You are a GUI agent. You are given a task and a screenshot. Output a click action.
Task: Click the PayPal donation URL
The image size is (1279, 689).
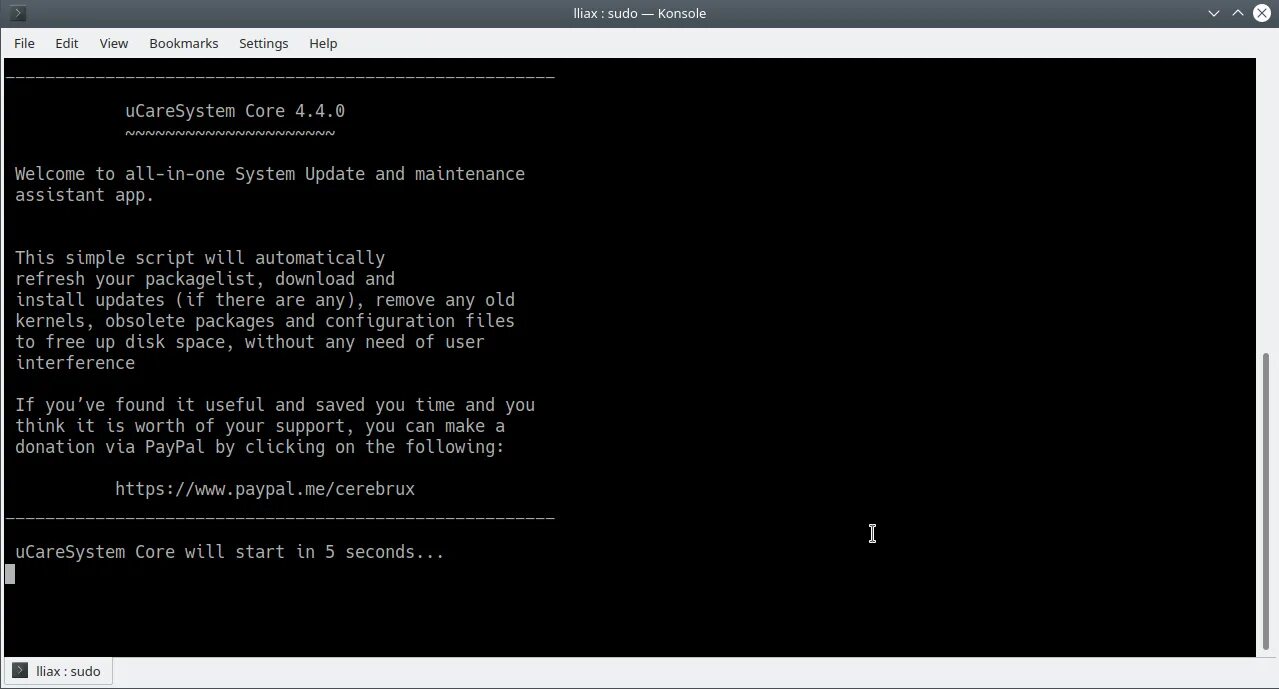pos(265,489)
